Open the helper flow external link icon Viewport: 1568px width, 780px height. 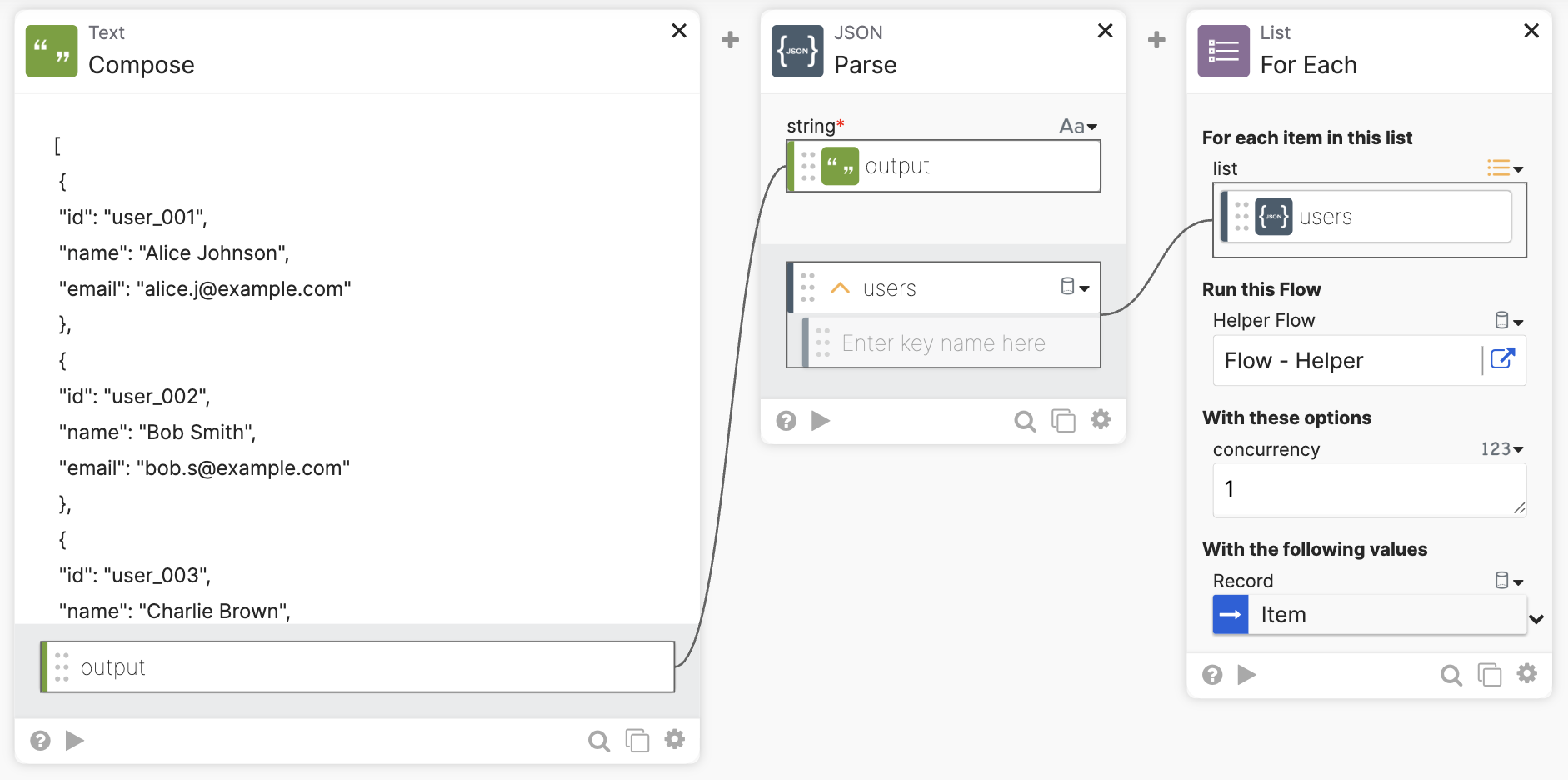[x=1502, y=359]
